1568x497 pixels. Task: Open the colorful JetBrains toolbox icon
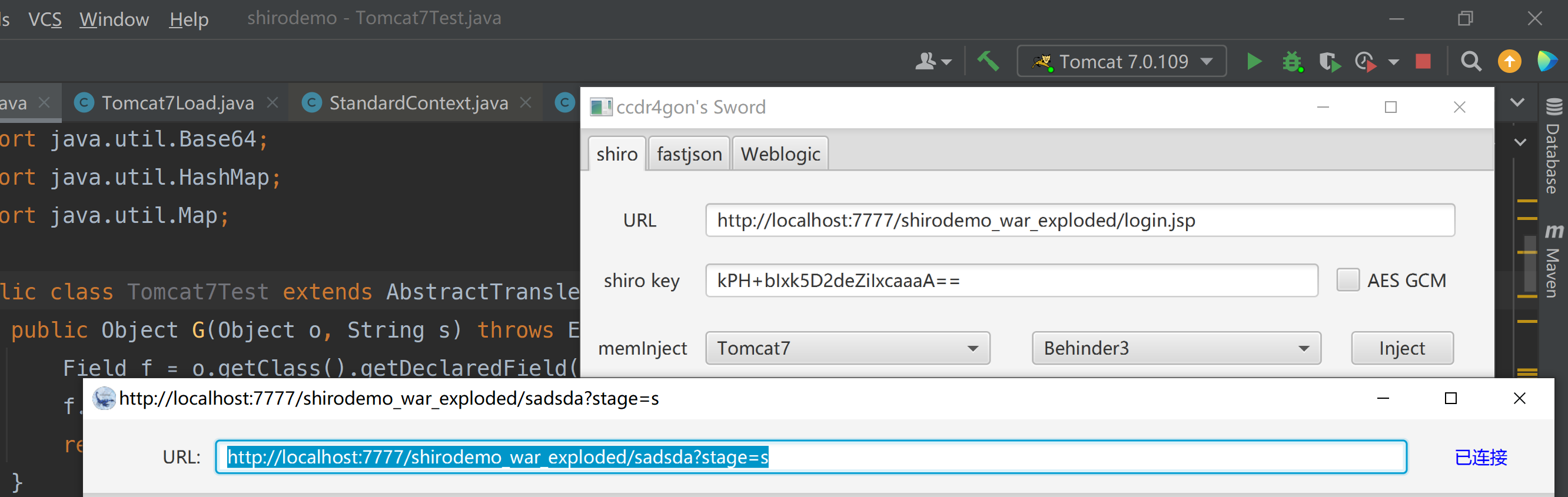1547,61
